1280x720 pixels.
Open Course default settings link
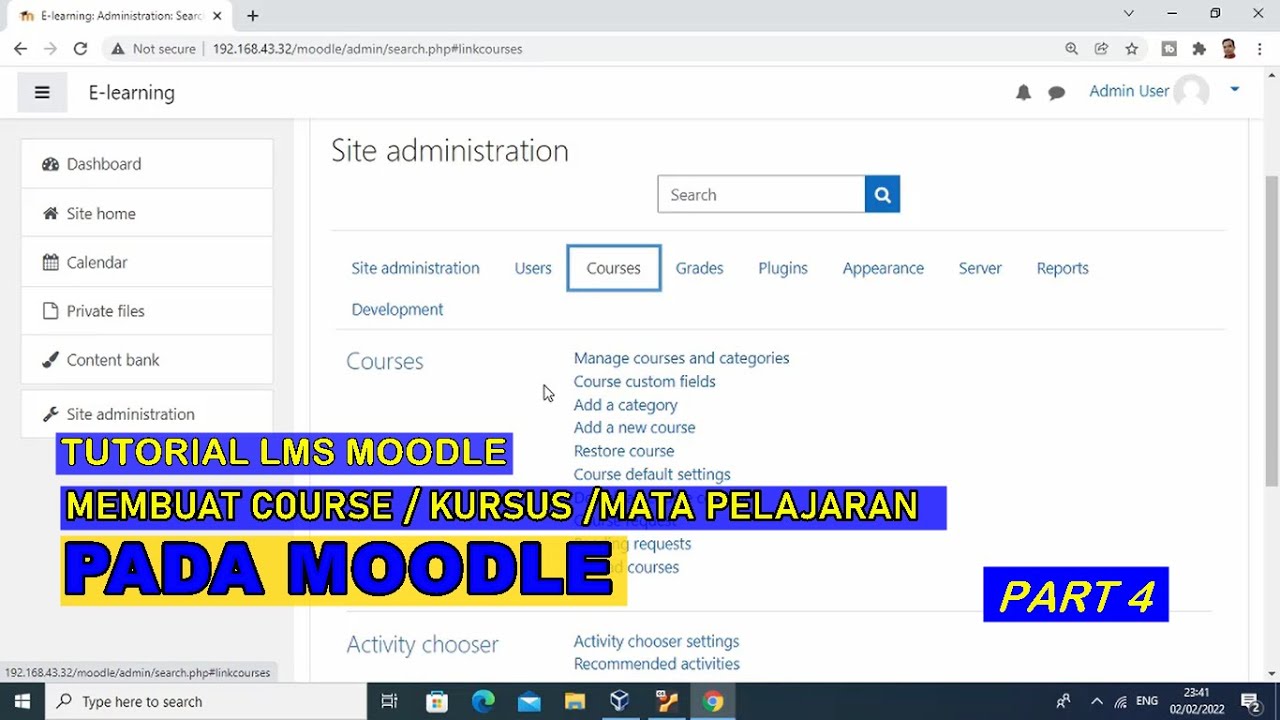pos(652,474)
